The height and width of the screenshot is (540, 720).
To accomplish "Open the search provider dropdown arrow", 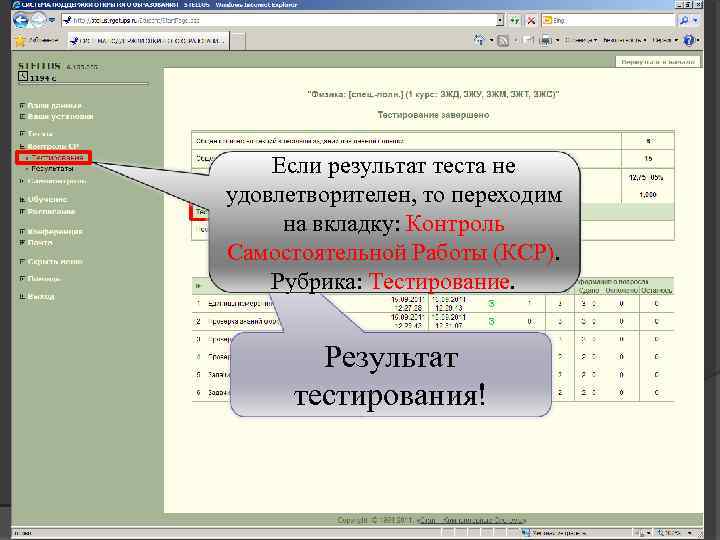I will (x=695, y=20).
